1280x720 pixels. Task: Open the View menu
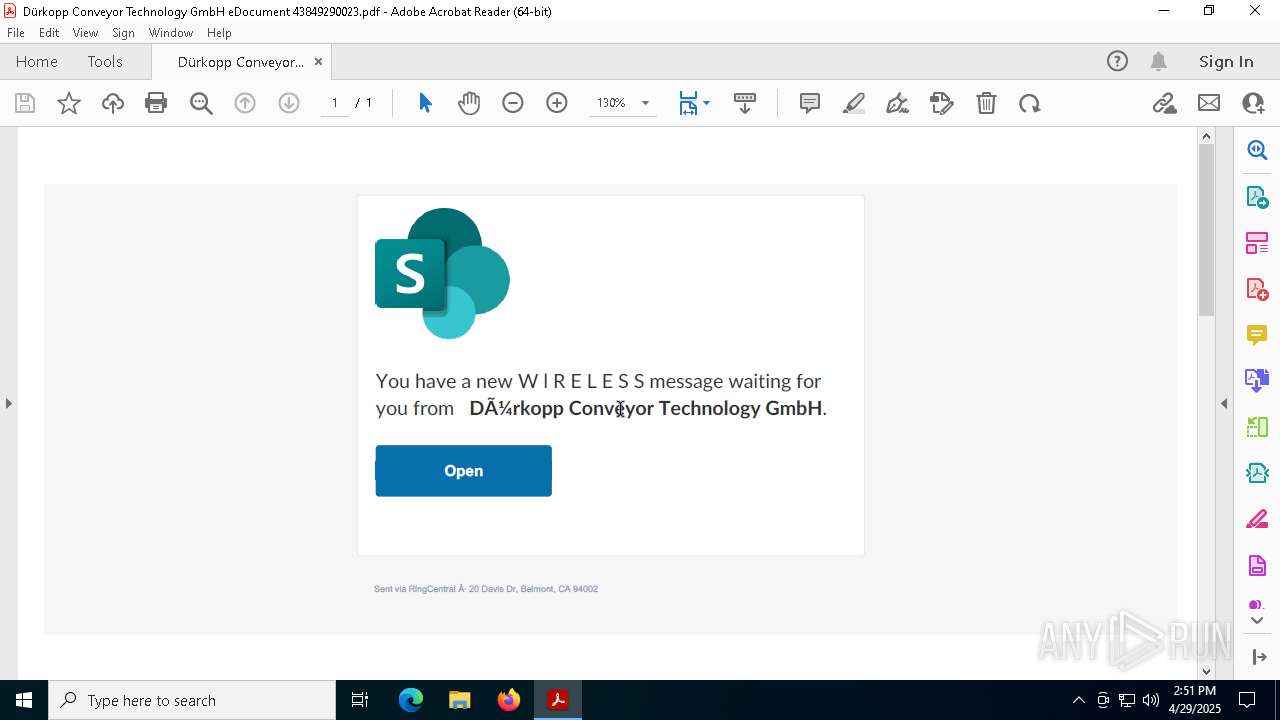coord(86,33)
